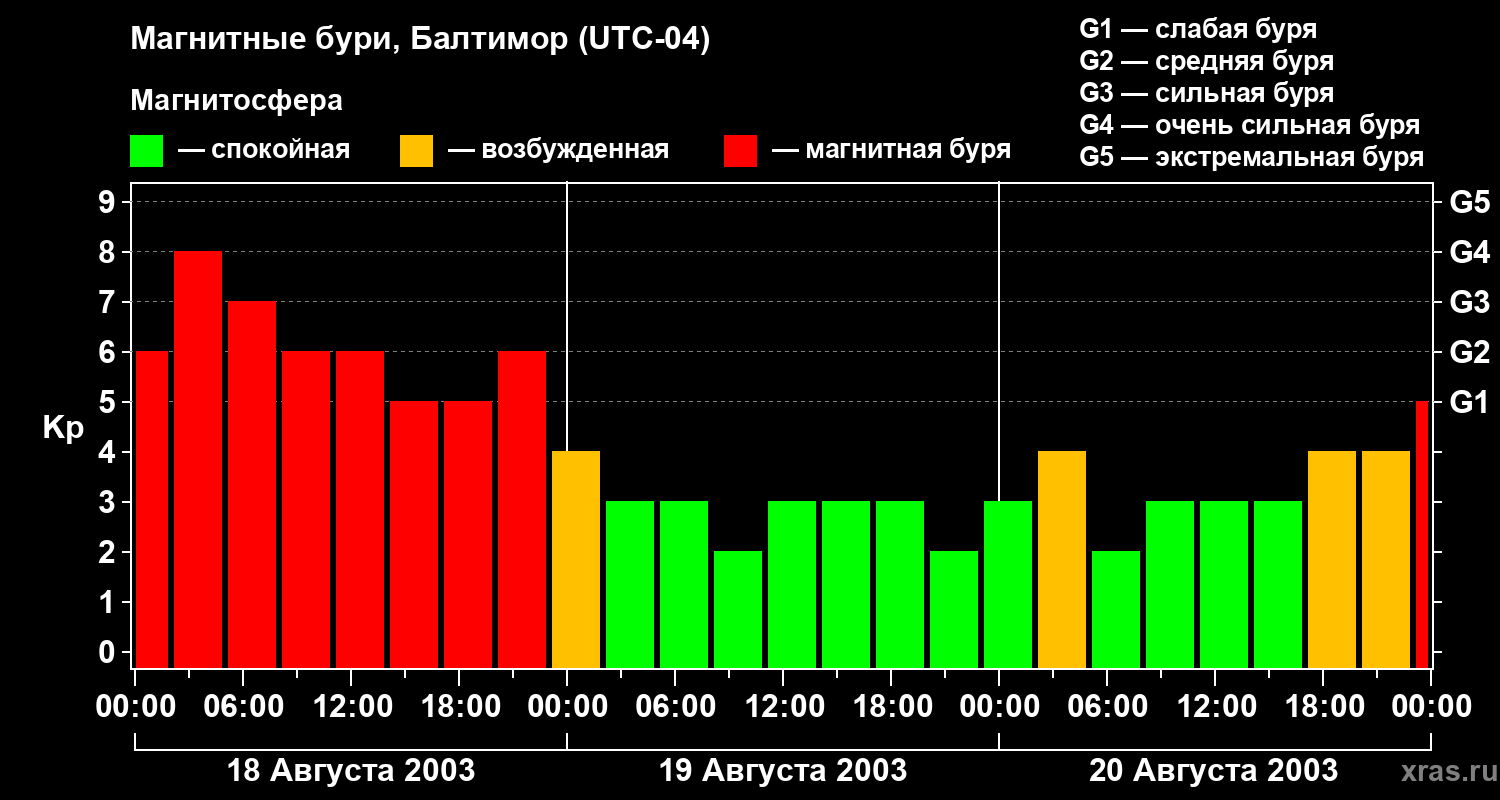1500x800 pixels.
Task: Click the narrow red bar at 00:00 on 18 August
Action: coord(152,509)
